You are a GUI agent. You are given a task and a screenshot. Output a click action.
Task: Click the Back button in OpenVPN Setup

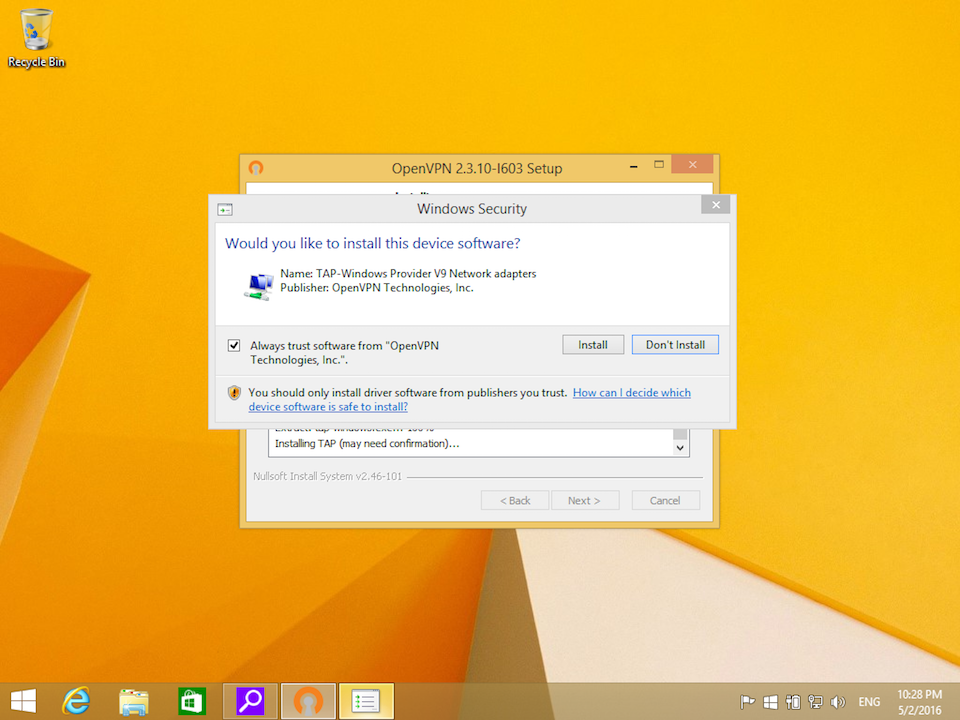point(515,500)
